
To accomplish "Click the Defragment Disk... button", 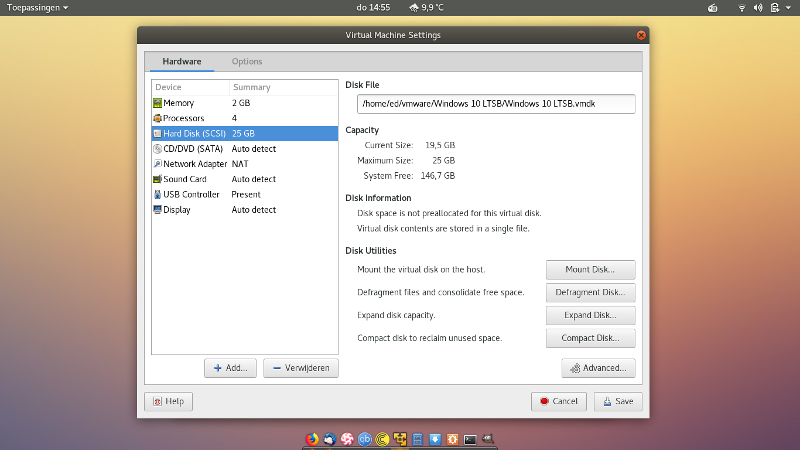I will [x=590, y=292].
